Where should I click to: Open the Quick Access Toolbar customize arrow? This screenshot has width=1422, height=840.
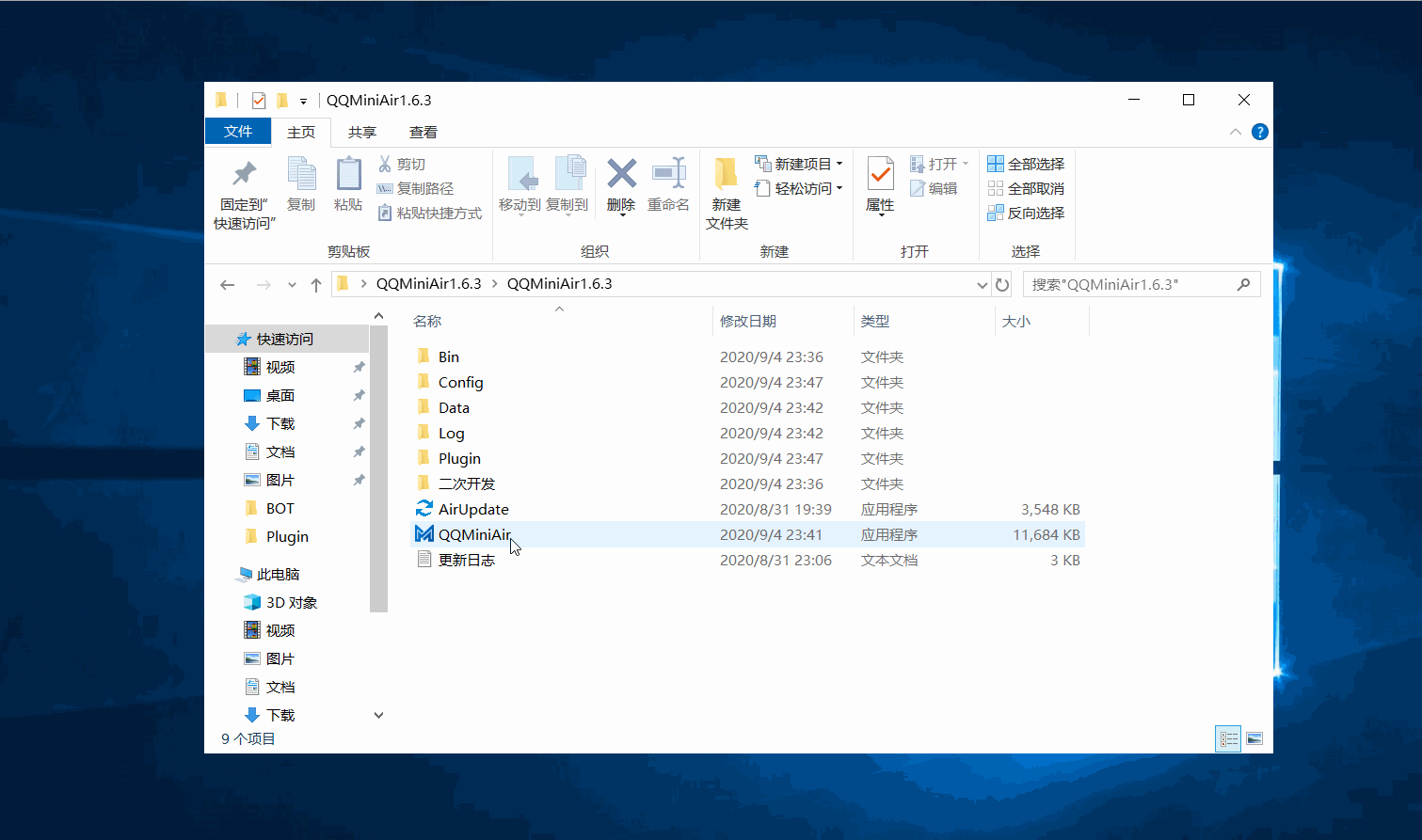pyautogui.click(x=303, y=101)
